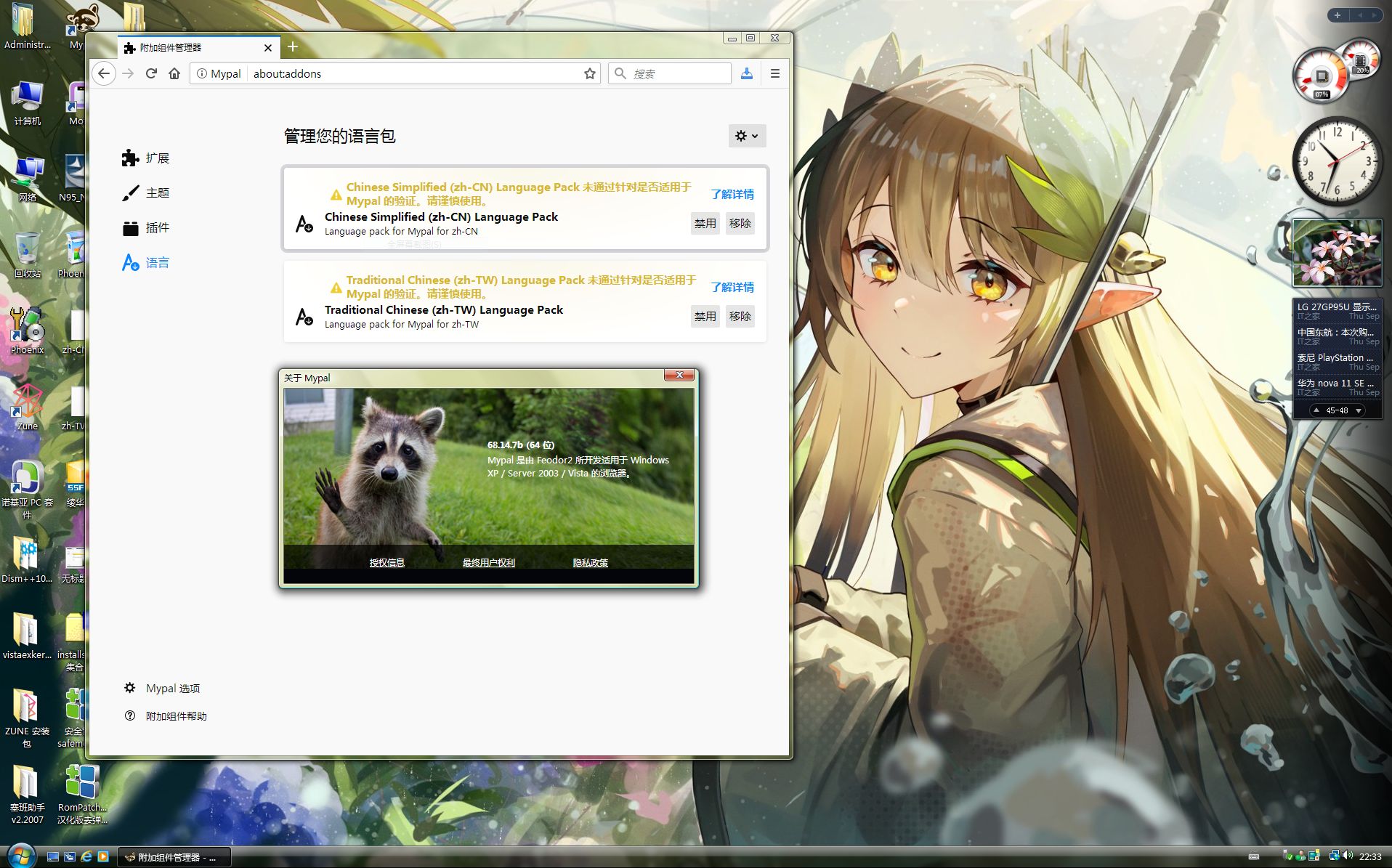The height and width of the screenshot is (868, 1392).
Task: Switch to the 插件 plugins category
Action: 145,227
